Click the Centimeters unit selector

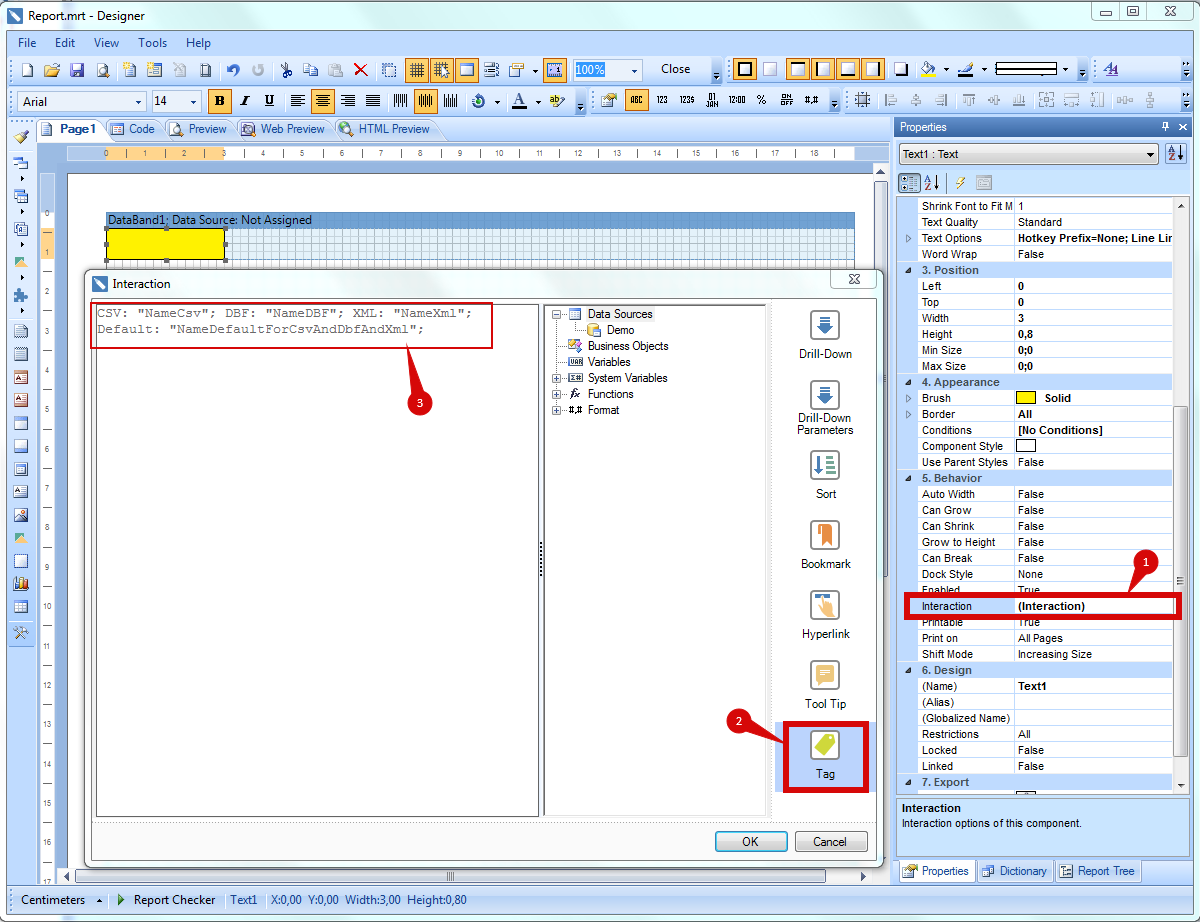coord(61,900)
